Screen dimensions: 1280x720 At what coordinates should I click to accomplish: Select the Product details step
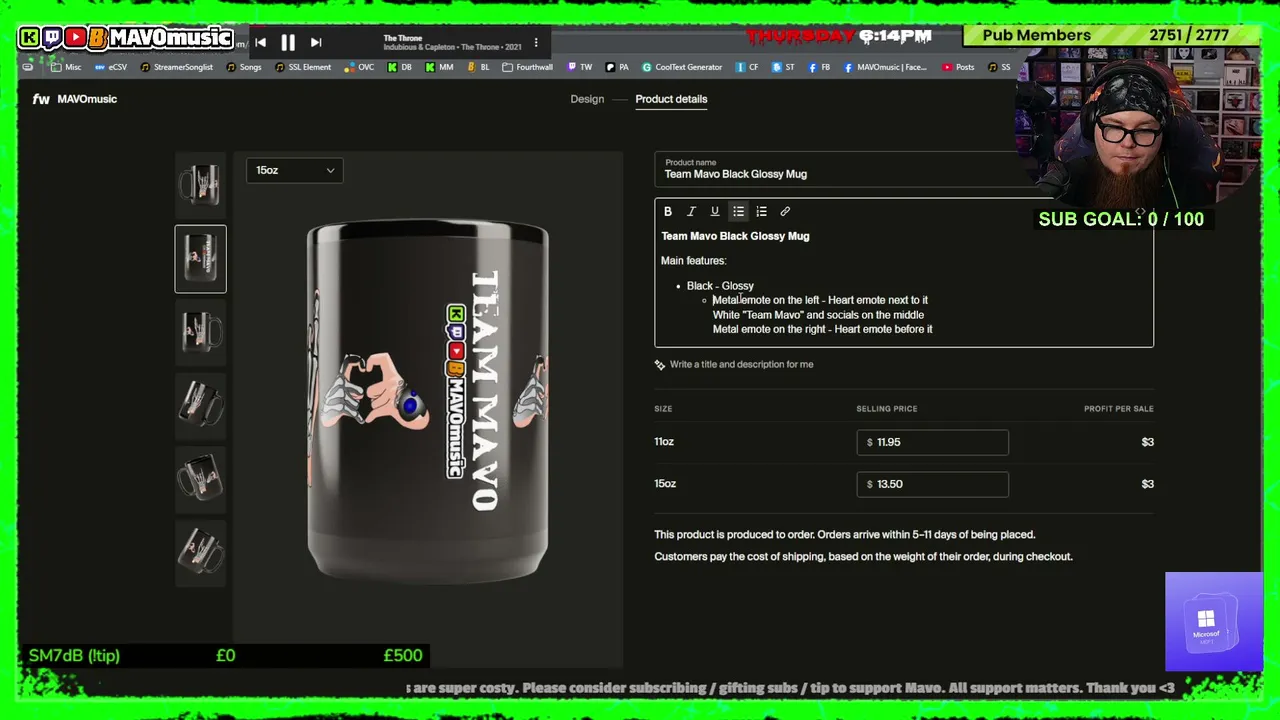pos(671,99)
